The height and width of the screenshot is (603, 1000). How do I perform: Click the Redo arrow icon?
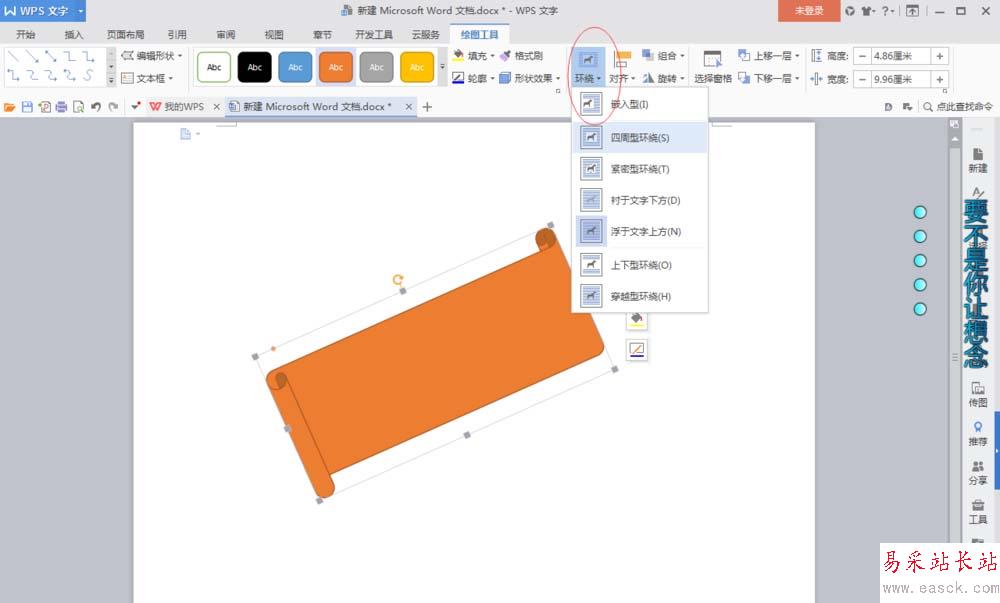click(x=113, y=107)
